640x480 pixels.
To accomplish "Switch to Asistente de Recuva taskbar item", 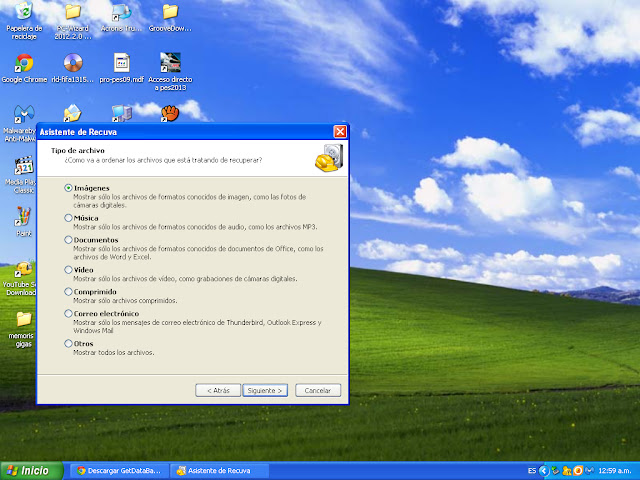I will point(219,471).
